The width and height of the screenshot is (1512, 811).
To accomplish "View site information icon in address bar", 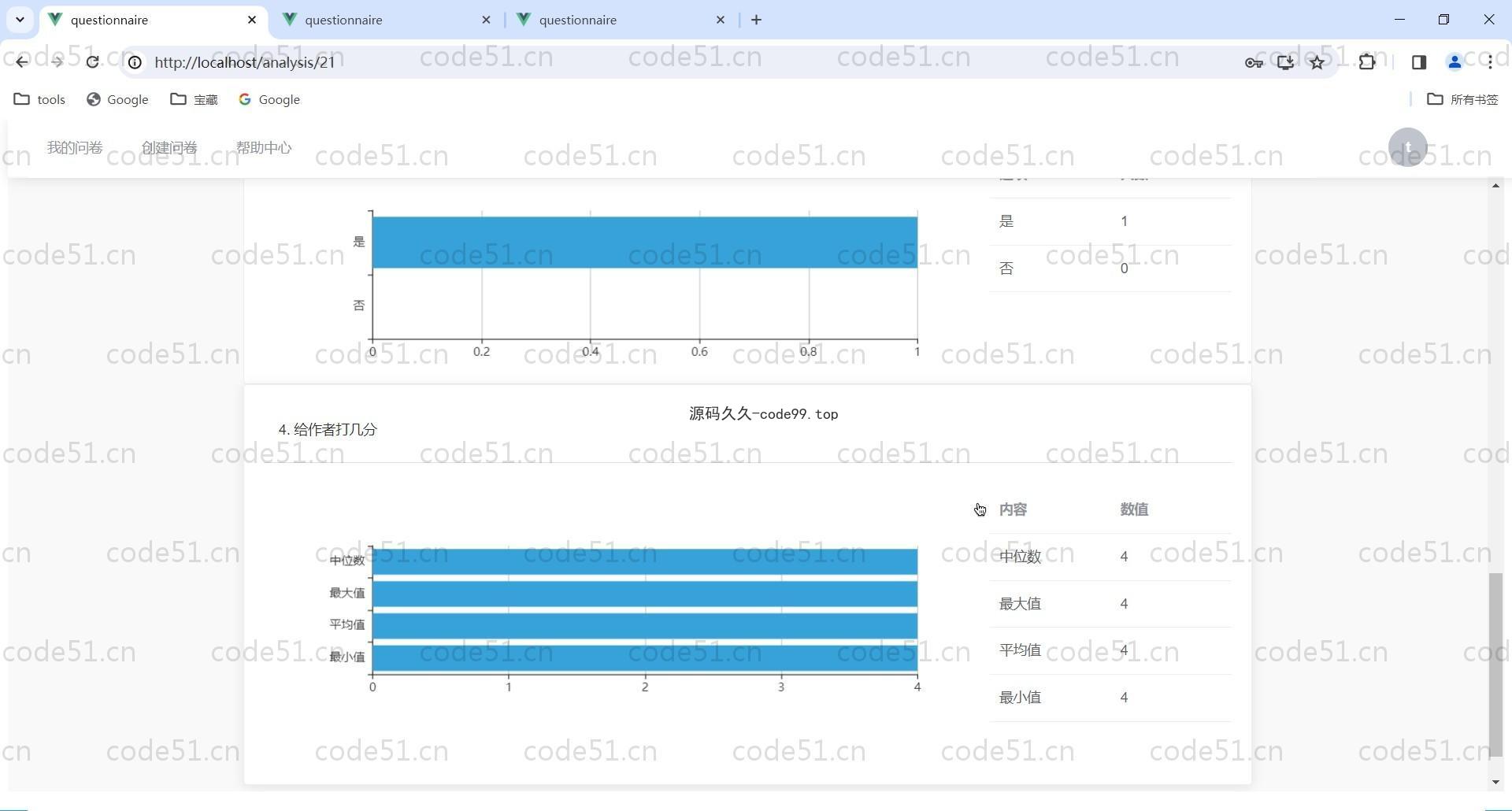I will (x=135, y=62).
